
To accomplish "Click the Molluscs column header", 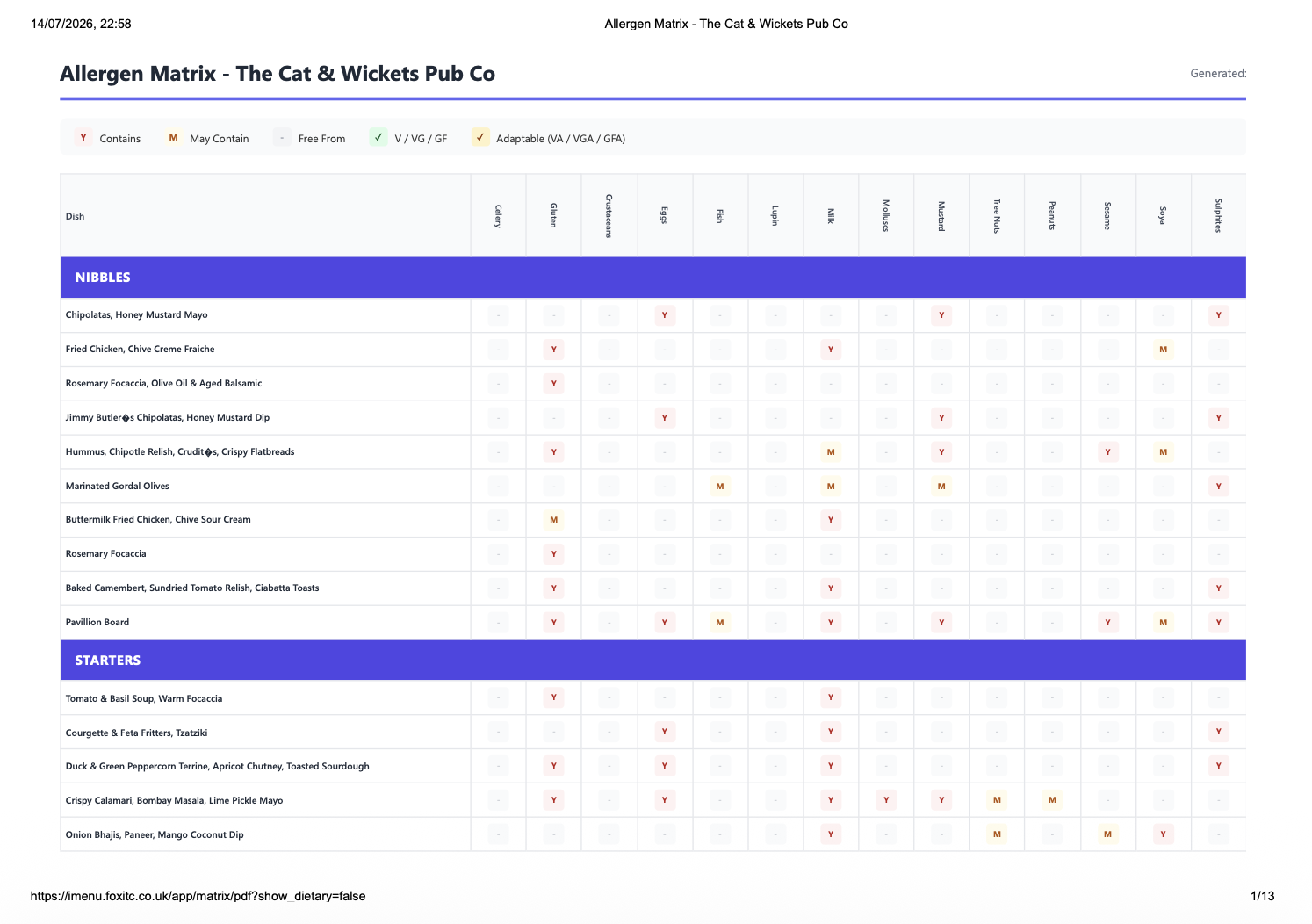I will click(886, 216).
